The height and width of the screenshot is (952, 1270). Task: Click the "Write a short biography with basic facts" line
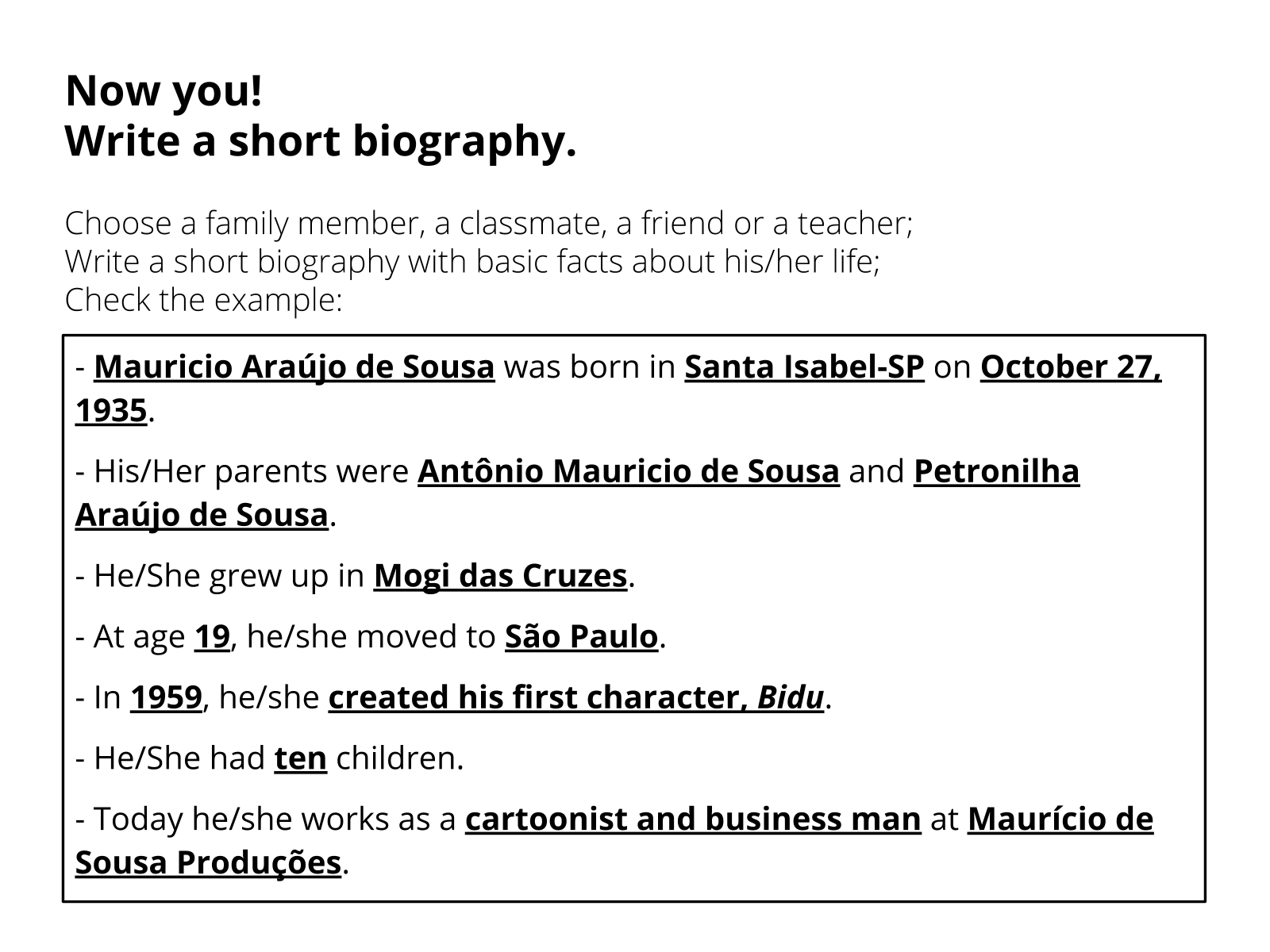tap(472, 262)
